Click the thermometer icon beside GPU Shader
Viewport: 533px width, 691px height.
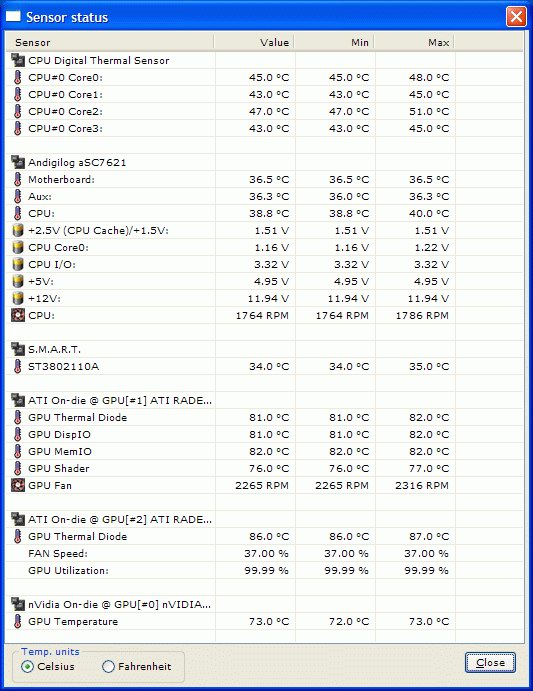click(x=18, y=468)
